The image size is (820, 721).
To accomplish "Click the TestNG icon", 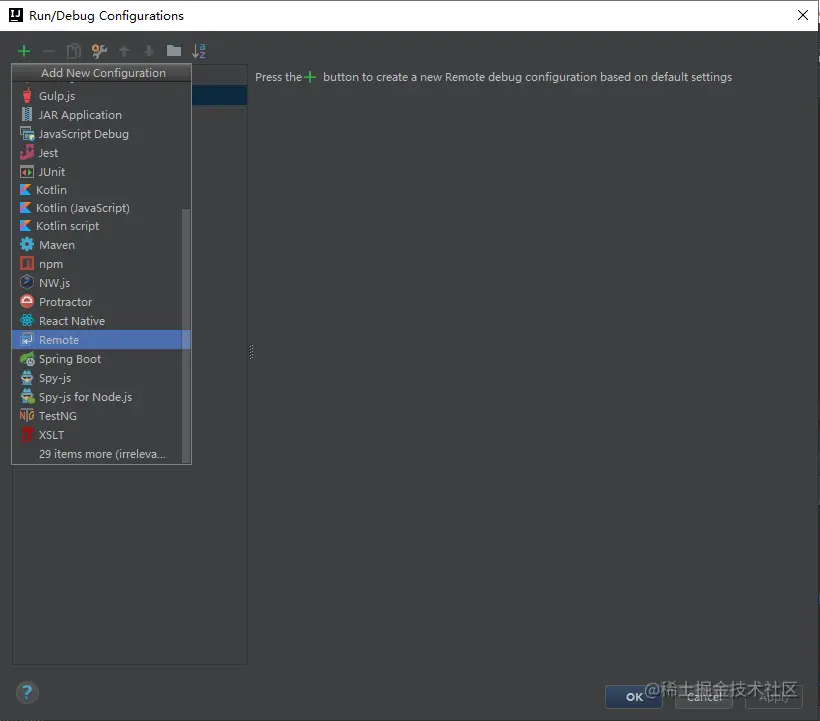I will [x=27, y=416].
